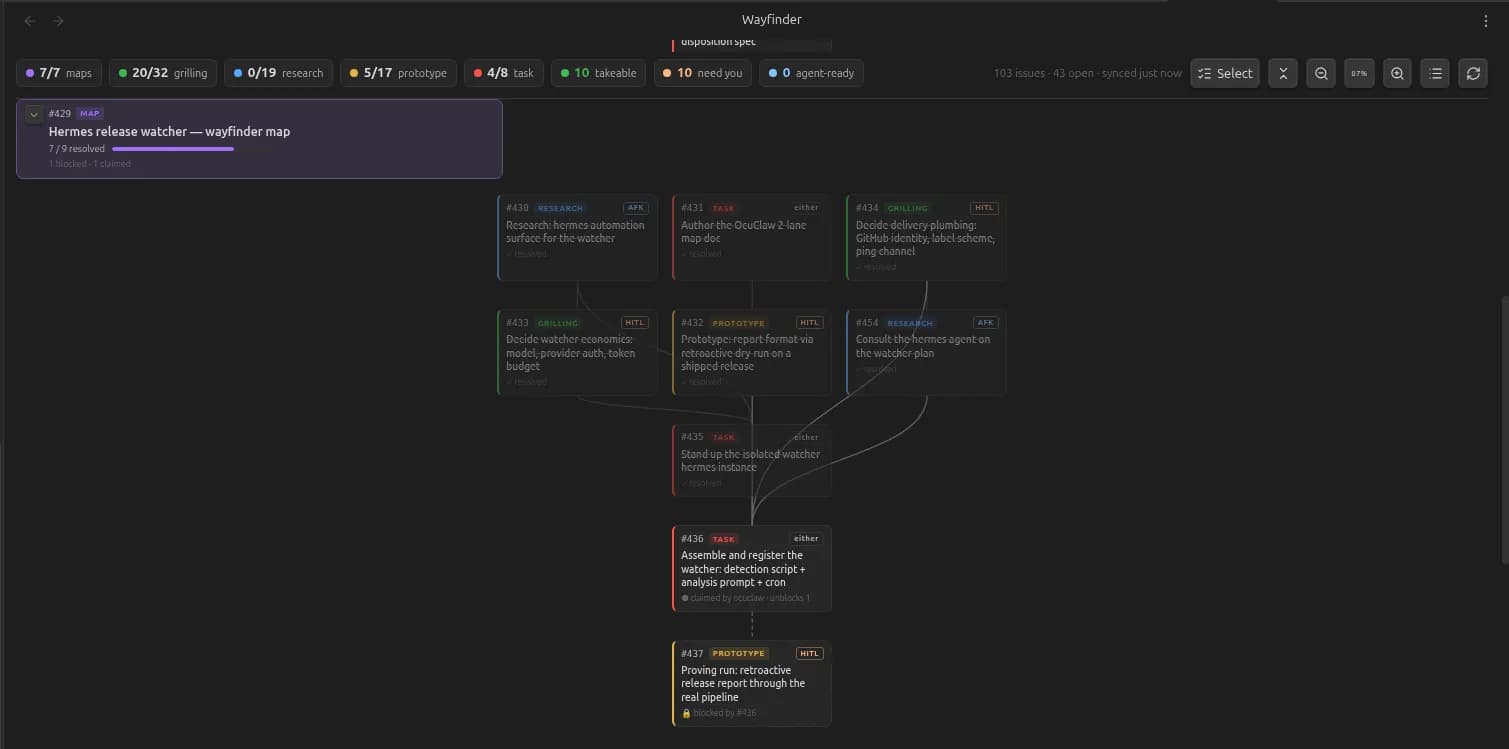Image resolution: width=1509 pixels, height=749 pixels.
Task: Click the AFK badge on card #454
Action: pyautogui.click(x=985, y=323)
